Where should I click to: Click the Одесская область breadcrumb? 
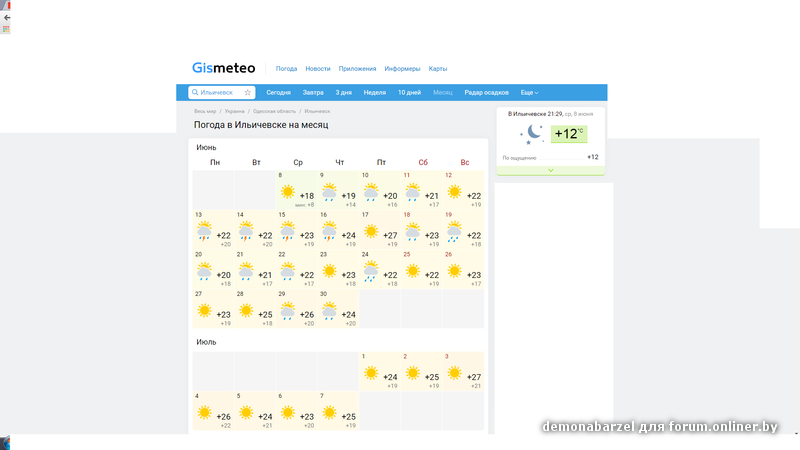coord(274,111)
